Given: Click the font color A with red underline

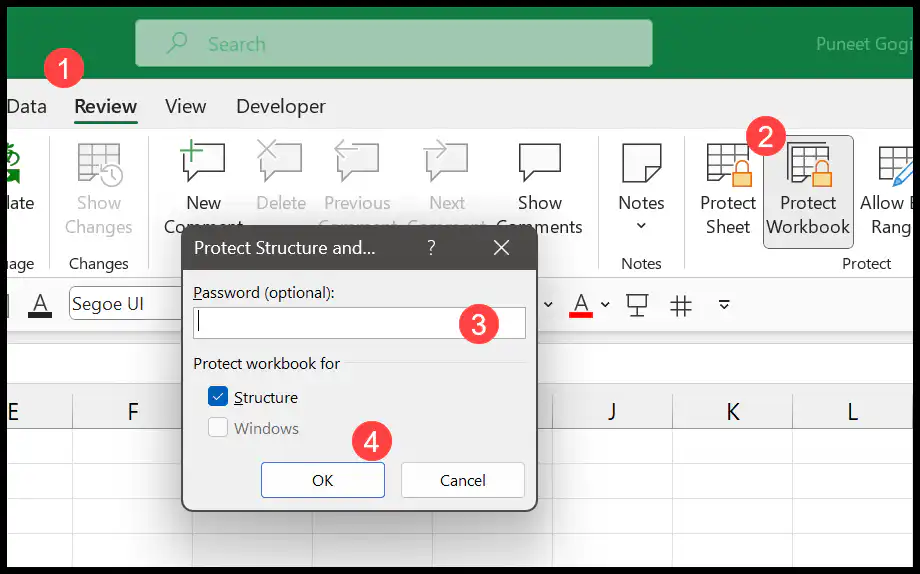Looking at the screenshot, I should point(581,305).
